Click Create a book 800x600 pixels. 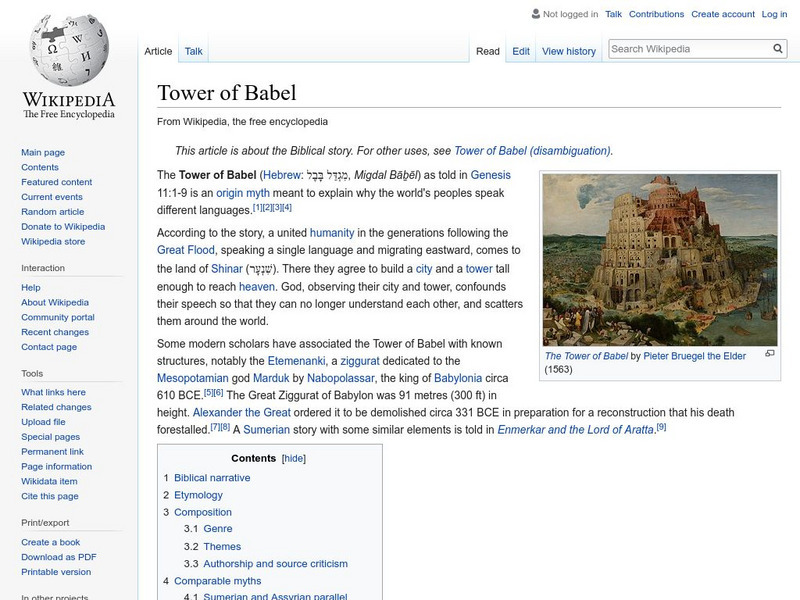pyautogui.click(x=51, y=542)
